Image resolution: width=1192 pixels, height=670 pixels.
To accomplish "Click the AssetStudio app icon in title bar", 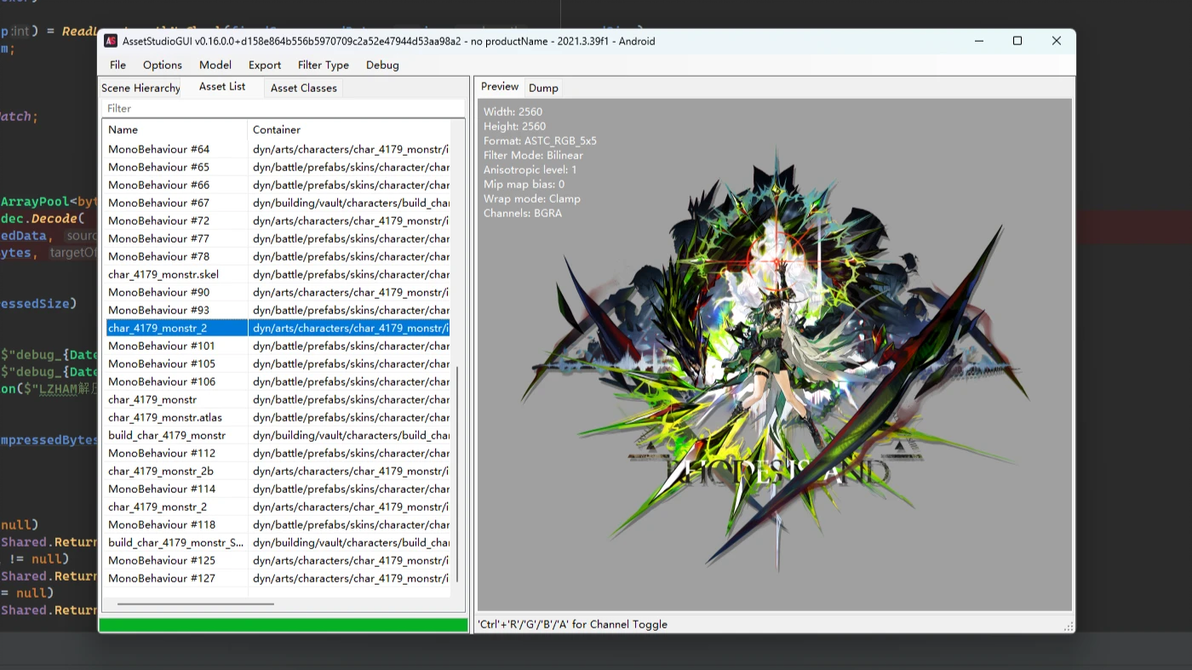I will (111, 41).
